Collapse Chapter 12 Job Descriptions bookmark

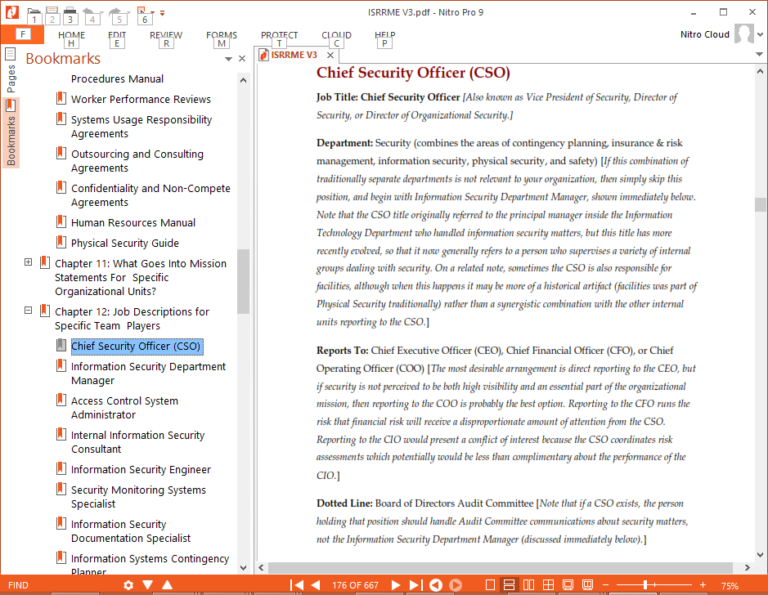click(28, 310)
